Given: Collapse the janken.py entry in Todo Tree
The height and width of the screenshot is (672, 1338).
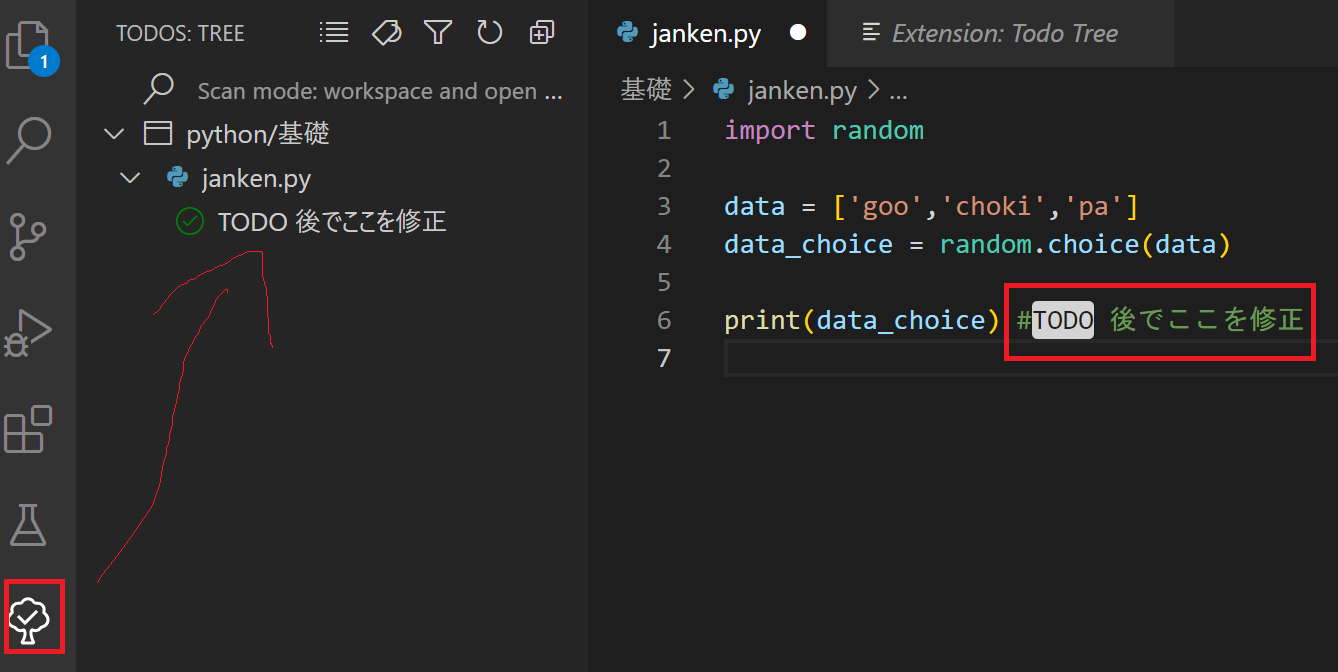Looking at the screenshot, I should point(129,177).
